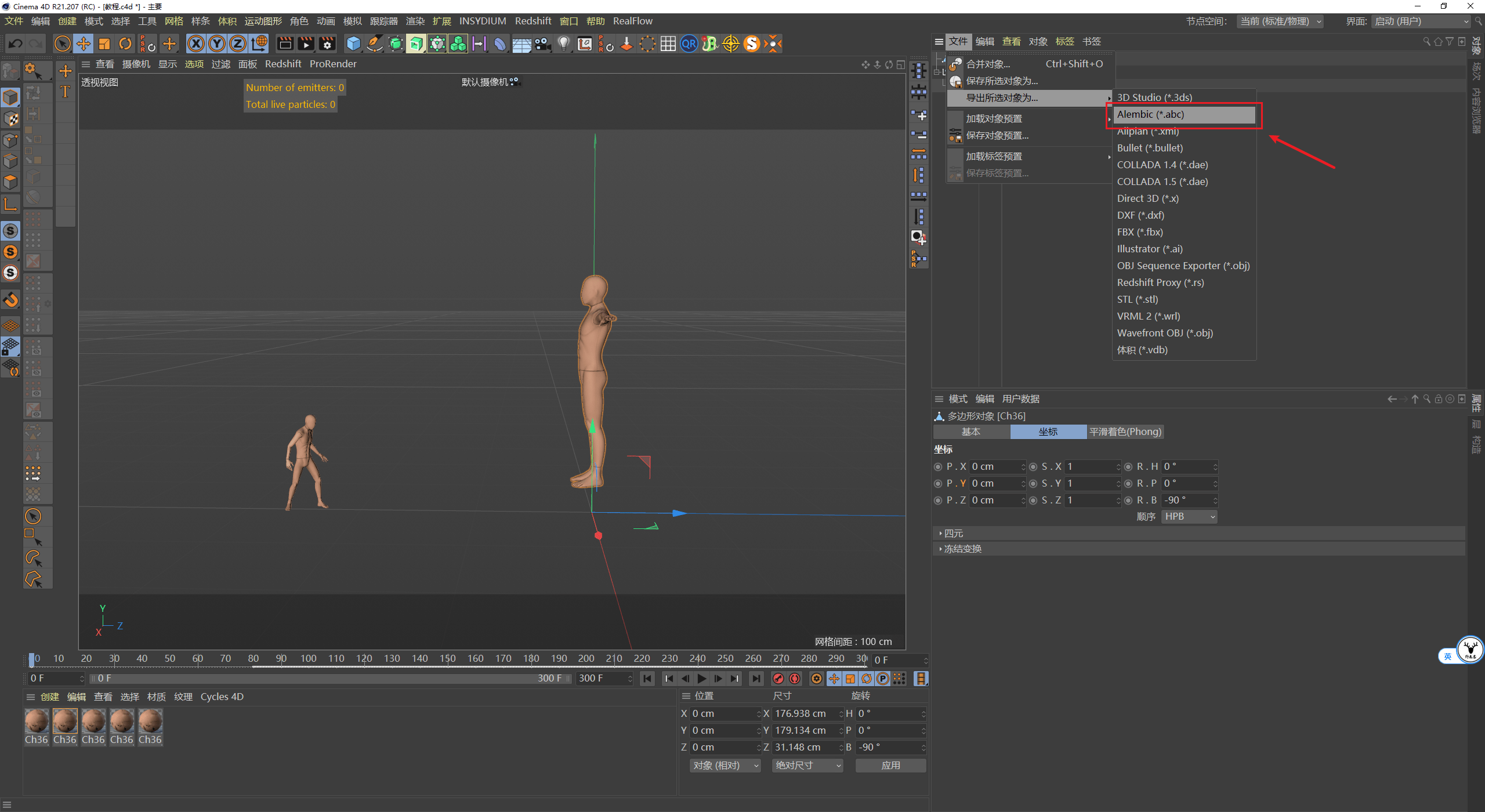This screenshot has width=1485, height=812.
Task: Expand the 冻结变换 section
Action: (x=962, y=549)
